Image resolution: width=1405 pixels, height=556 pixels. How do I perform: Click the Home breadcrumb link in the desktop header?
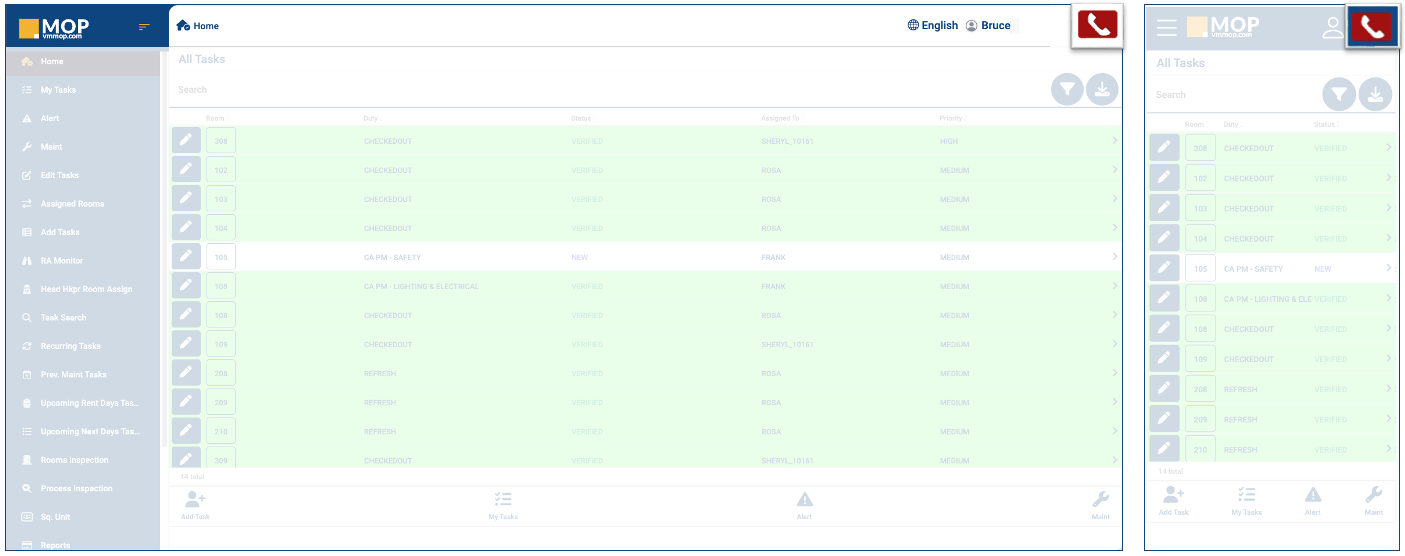tap(198, 26)
